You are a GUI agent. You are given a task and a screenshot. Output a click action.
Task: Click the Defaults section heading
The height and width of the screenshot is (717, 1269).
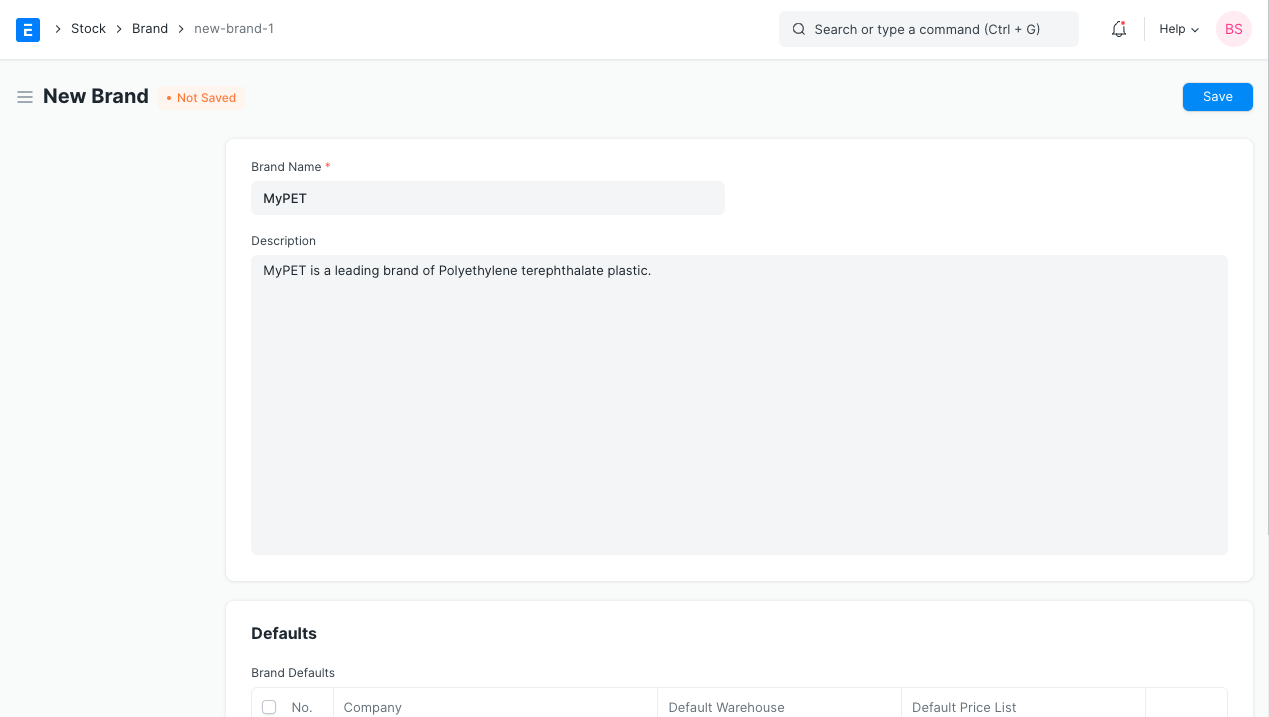pos(284,633)
